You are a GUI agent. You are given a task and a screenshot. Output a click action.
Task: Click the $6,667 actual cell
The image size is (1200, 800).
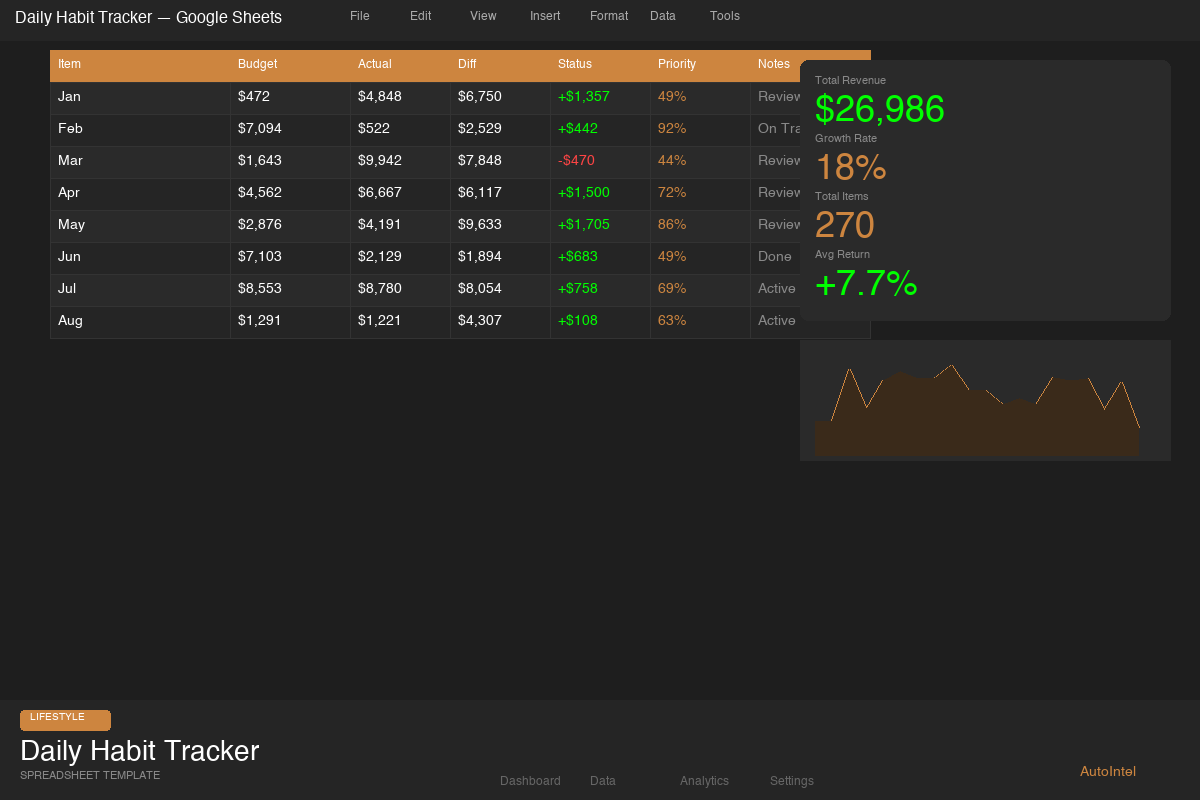point(400,194)
